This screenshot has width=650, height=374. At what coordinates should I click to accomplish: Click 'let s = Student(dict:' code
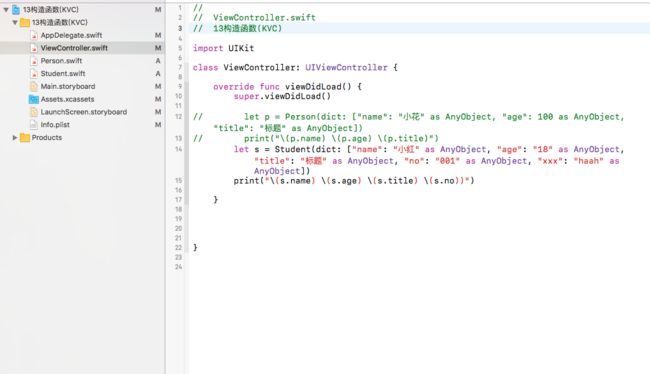(x=289, y=149)
